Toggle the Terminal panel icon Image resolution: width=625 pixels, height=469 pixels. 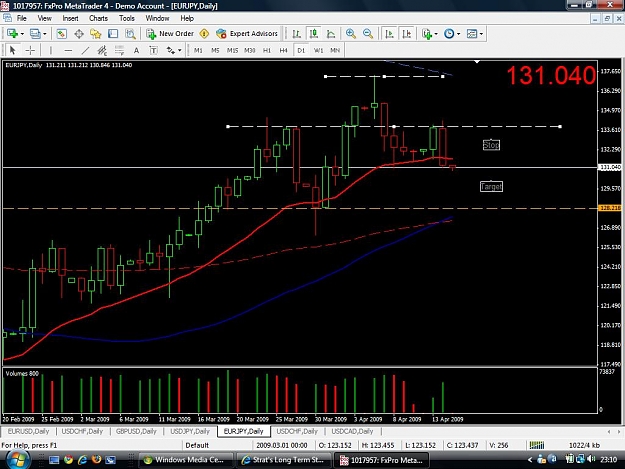tap(113, 34)
